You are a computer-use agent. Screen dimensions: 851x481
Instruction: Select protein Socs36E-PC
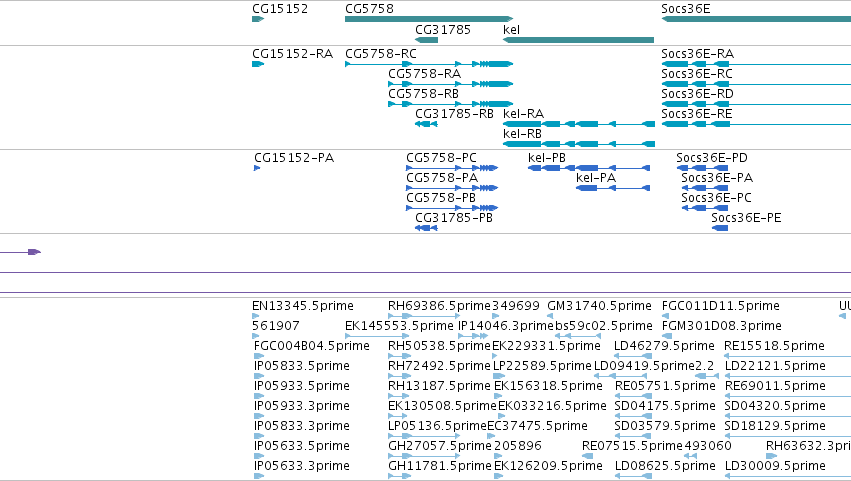[x=716, y=198]
